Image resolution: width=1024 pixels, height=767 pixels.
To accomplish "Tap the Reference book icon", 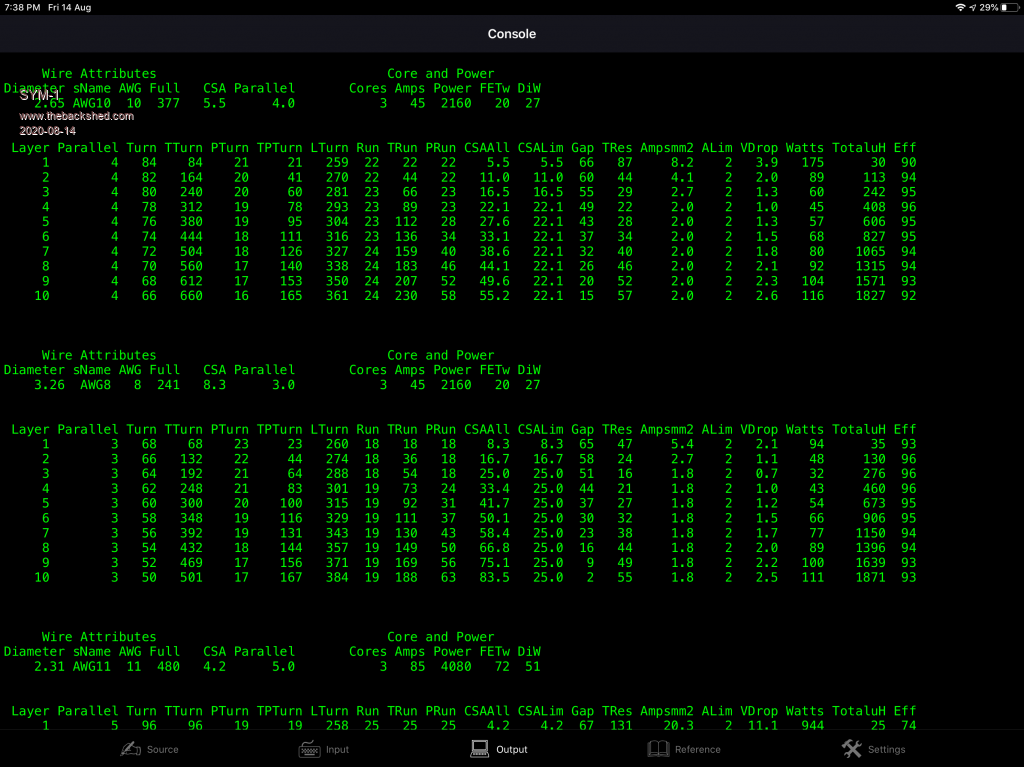I will click(658, 749).
